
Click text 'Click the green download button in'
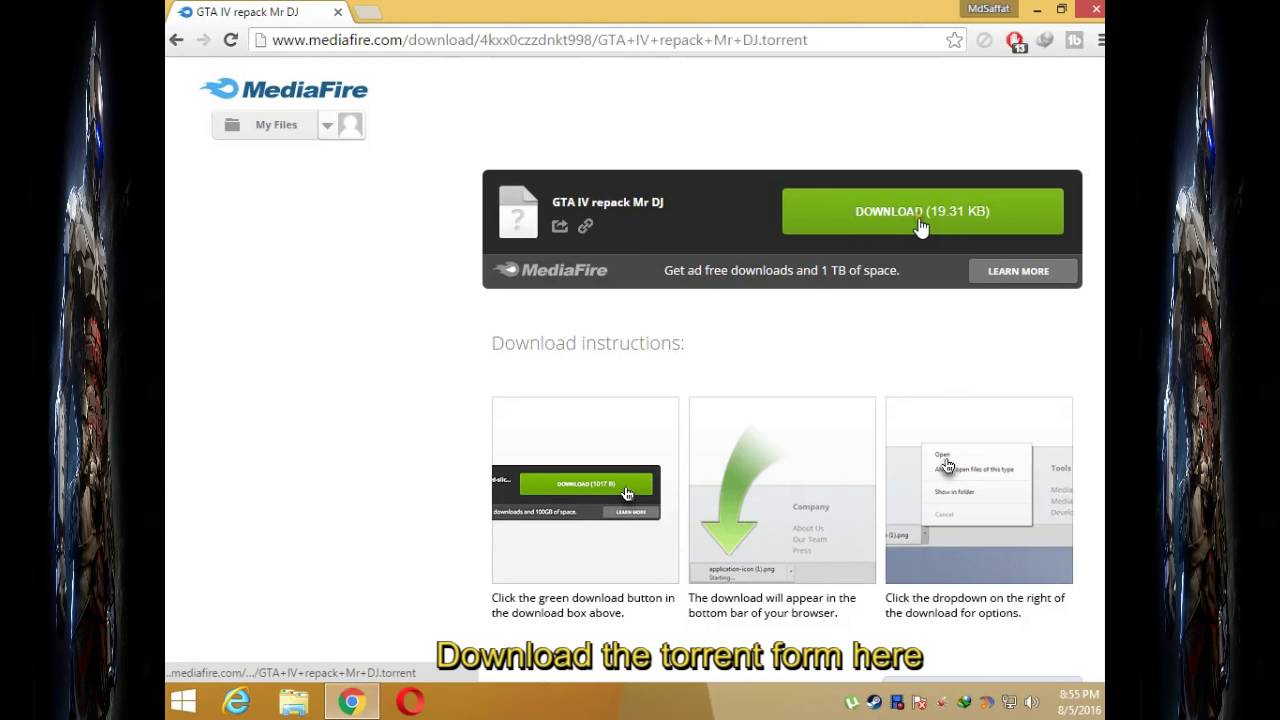pyautogui.click(x=583, y=598)
